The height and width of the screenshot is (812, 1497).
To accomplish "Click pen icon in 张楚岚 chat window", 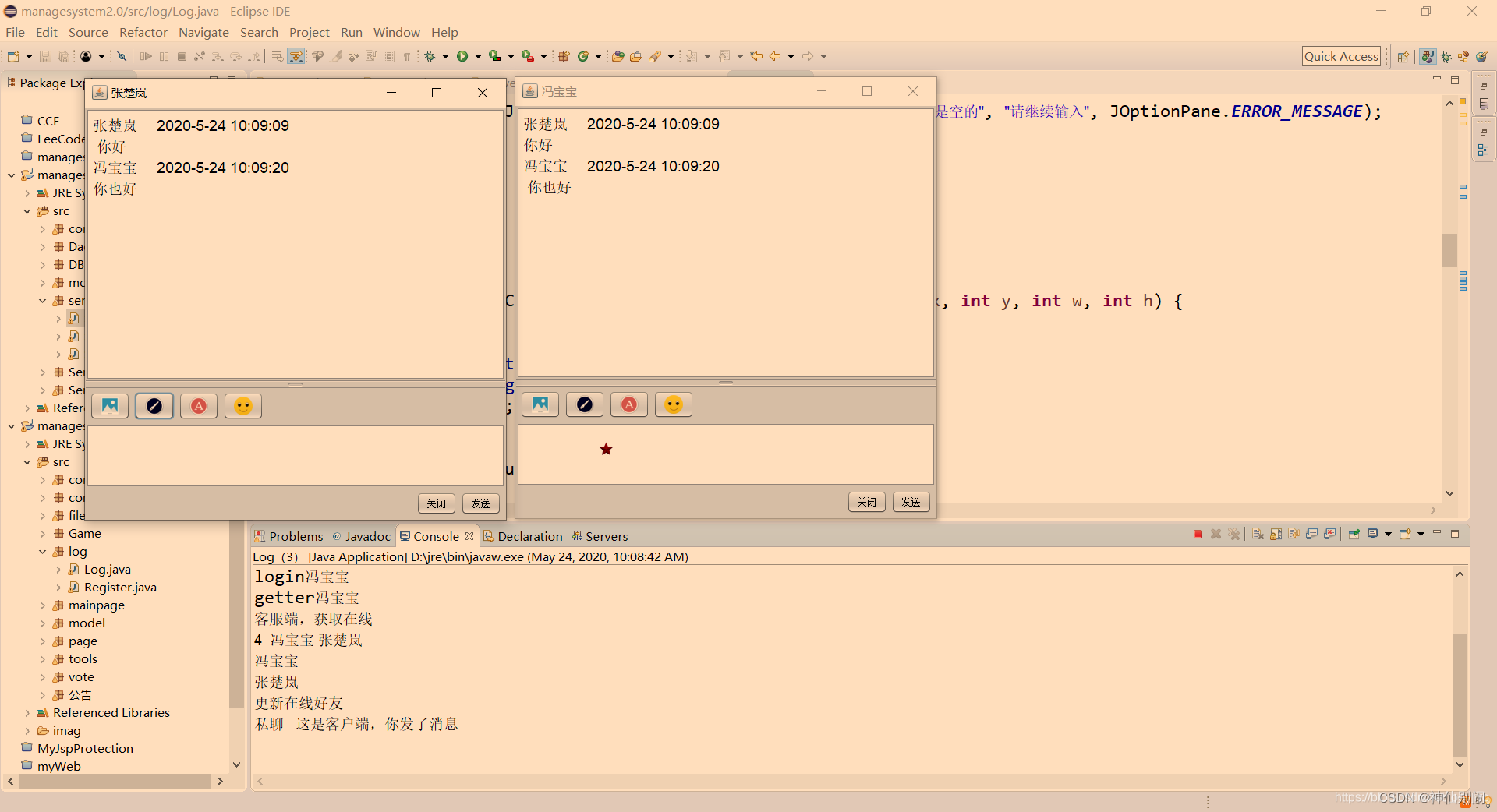I will 154,405.
